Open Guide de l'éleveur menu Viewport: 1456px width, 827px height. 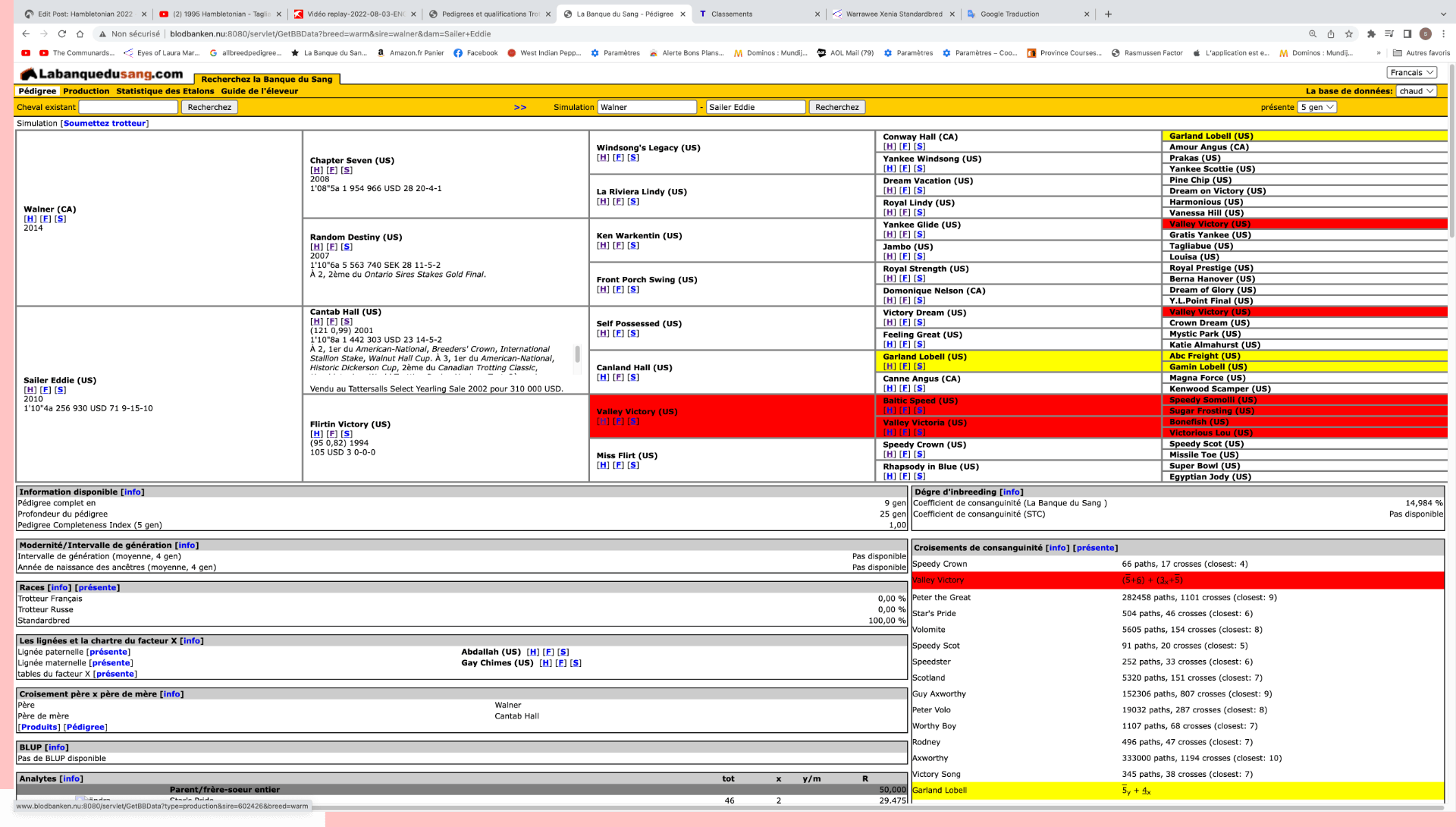click(259, 91)
